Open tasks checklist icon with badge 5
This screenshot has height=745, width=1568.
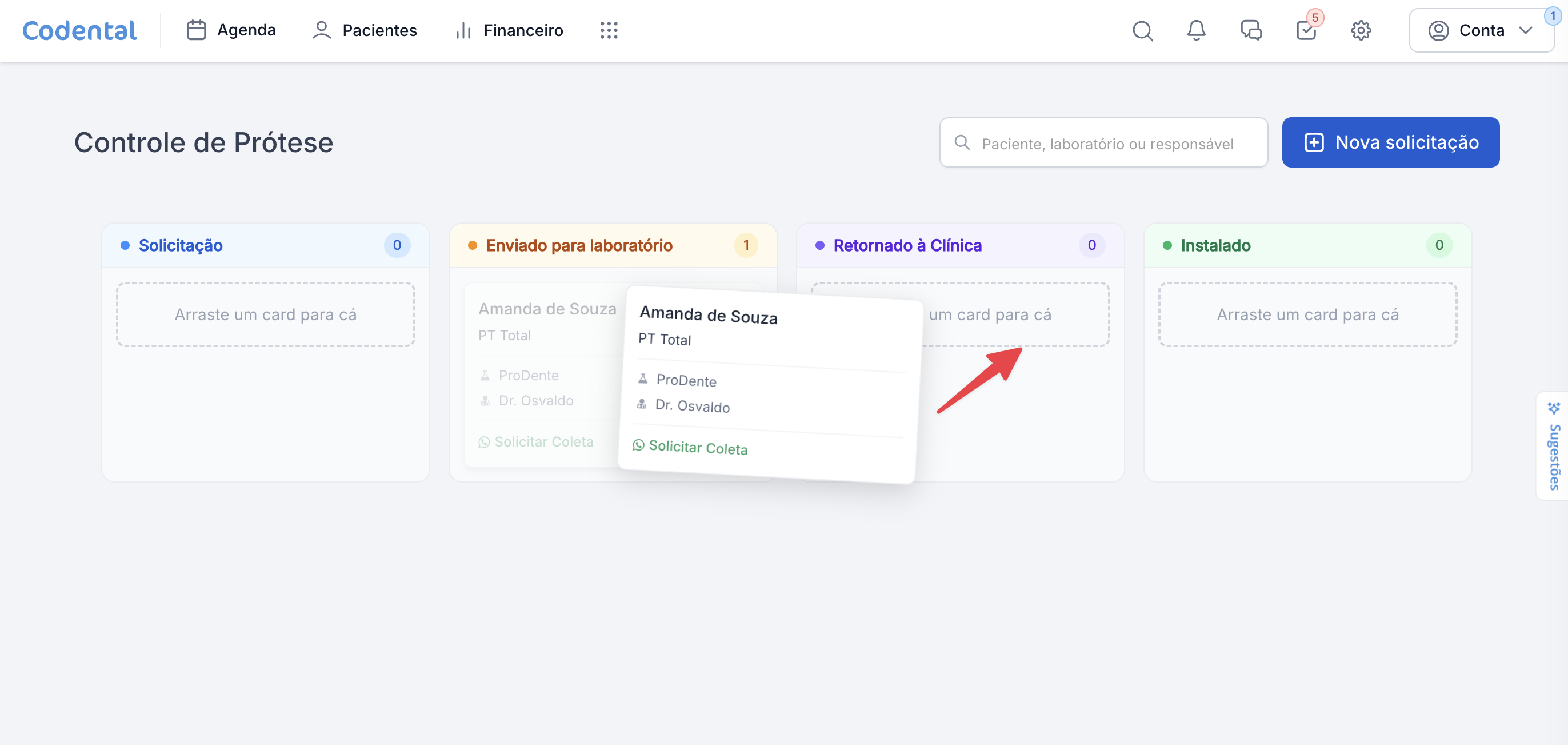(1306, 30)
